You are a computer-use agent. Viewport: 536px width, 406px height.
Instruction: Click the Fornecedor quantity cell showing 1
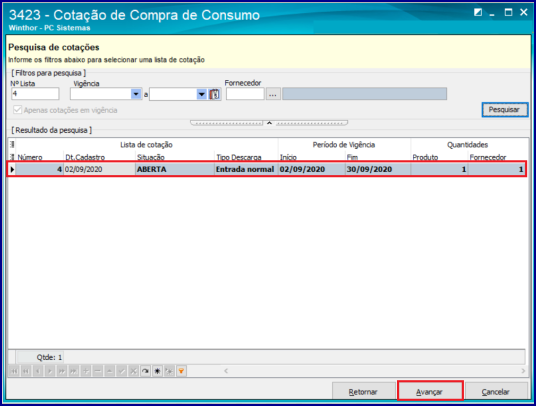[x=497, y=169]
